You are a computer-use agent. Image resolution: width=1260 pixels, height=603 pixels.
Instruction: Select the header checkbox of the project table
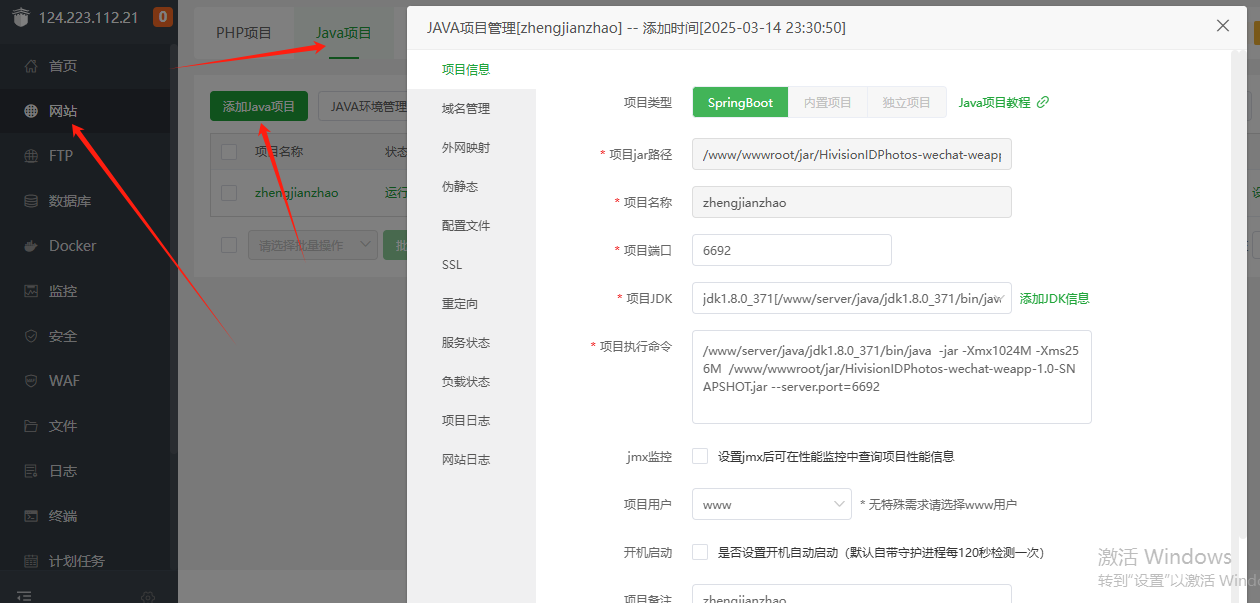tap(229, 152)
